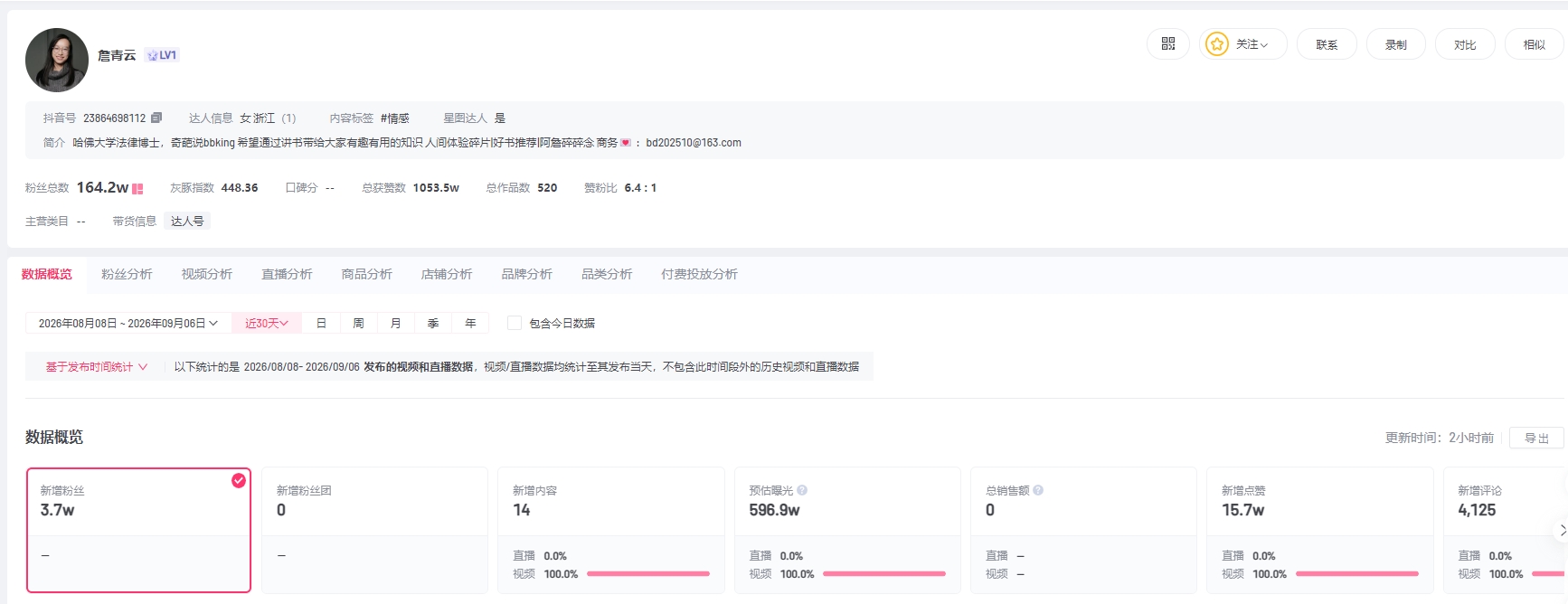Image resolution: width=1568 pixels, height=604 pixels.
Task: Click the red icon beside fan total 164.2w
Action: [x=137, y=188]
